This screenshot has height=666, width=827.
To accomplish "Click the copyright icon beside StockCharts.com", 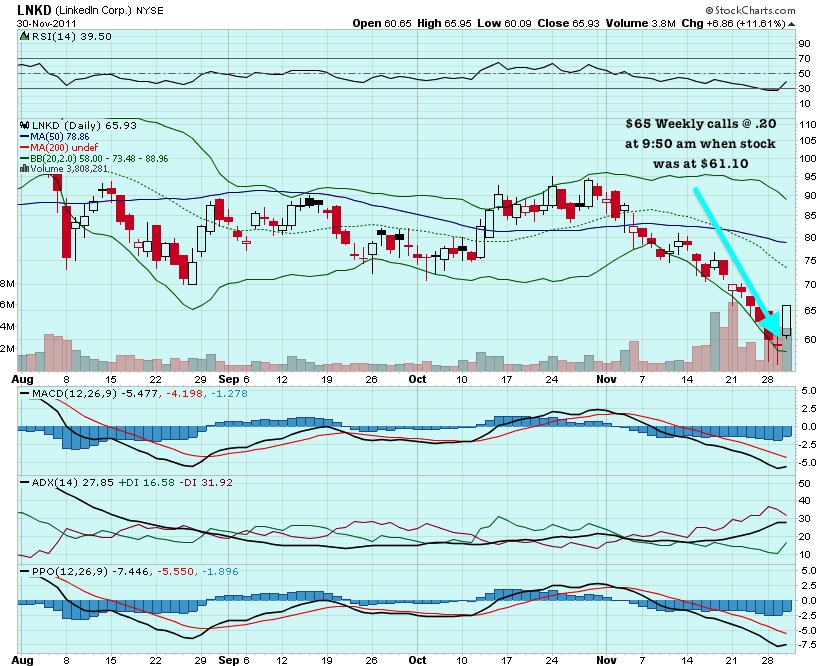I will [709, 10].
